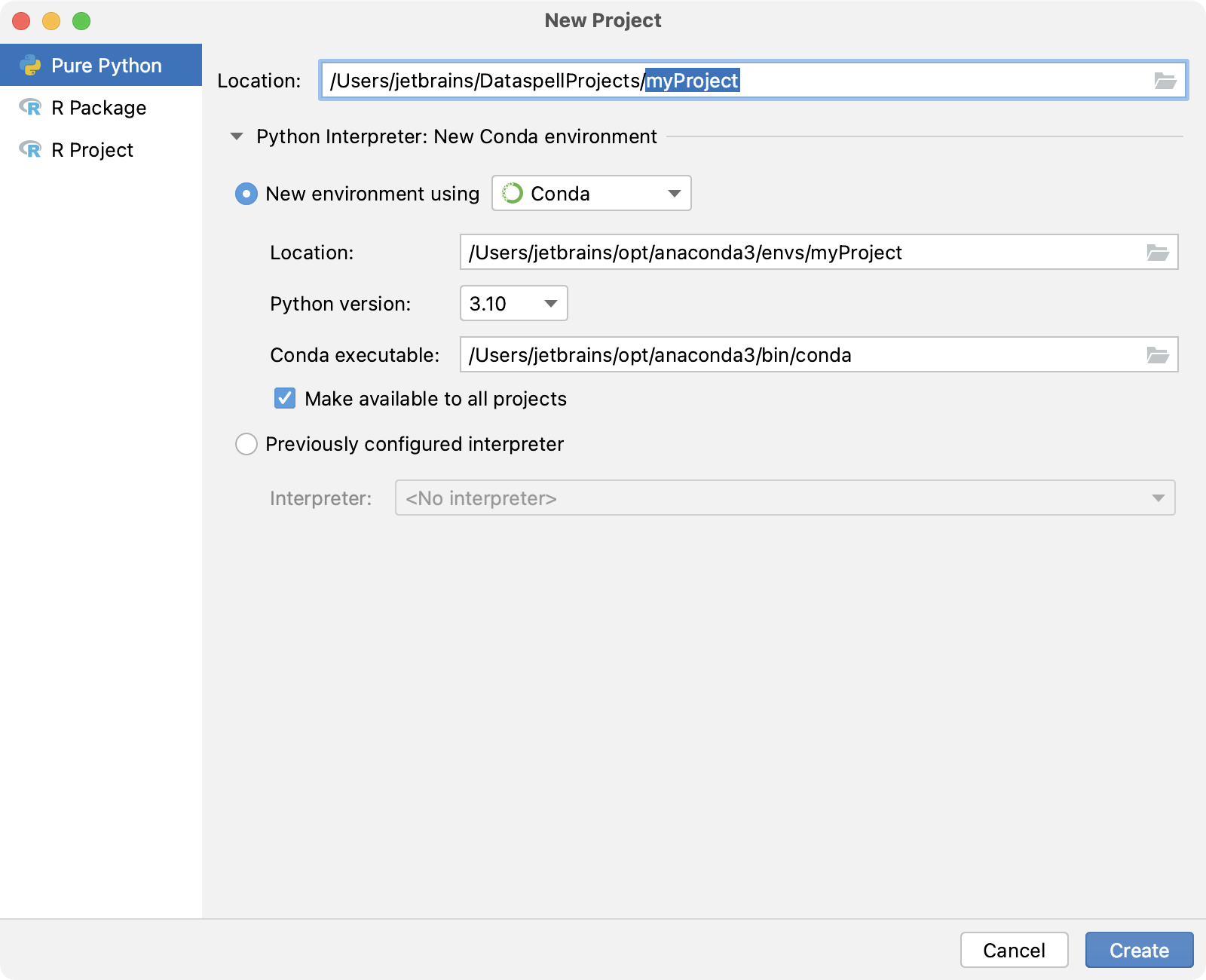
Task: Browse for the Conda executable file
Action: click(1158, 355)
